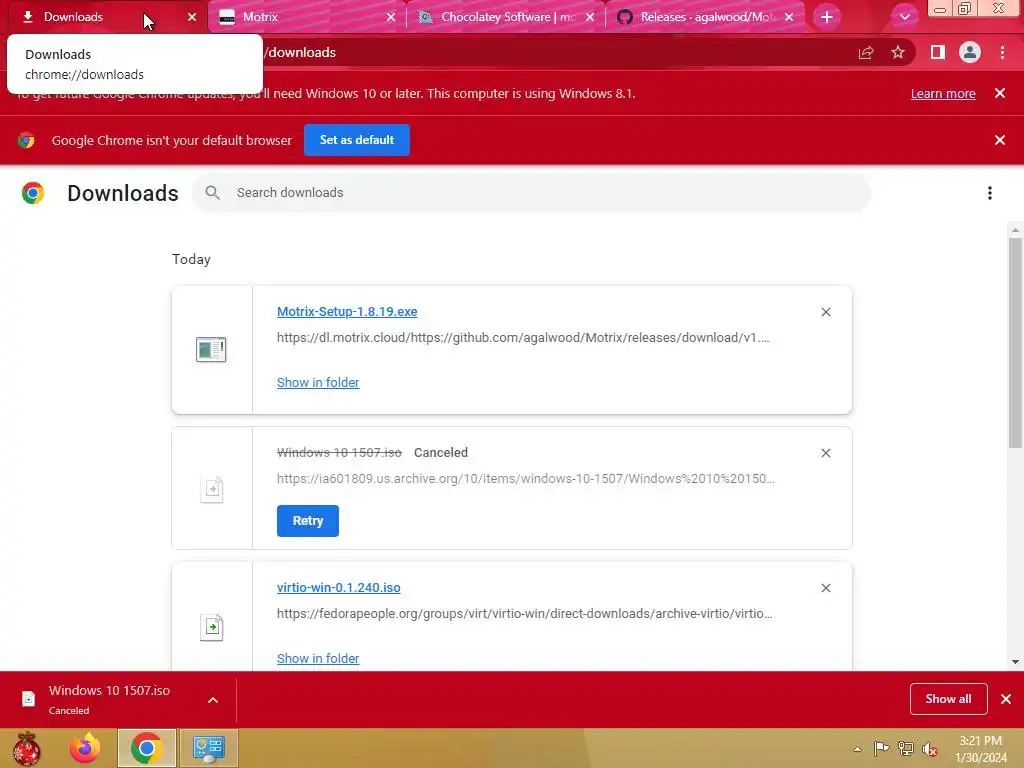
Task: Show hidden system tray icons
Action: tap(857, 749)
